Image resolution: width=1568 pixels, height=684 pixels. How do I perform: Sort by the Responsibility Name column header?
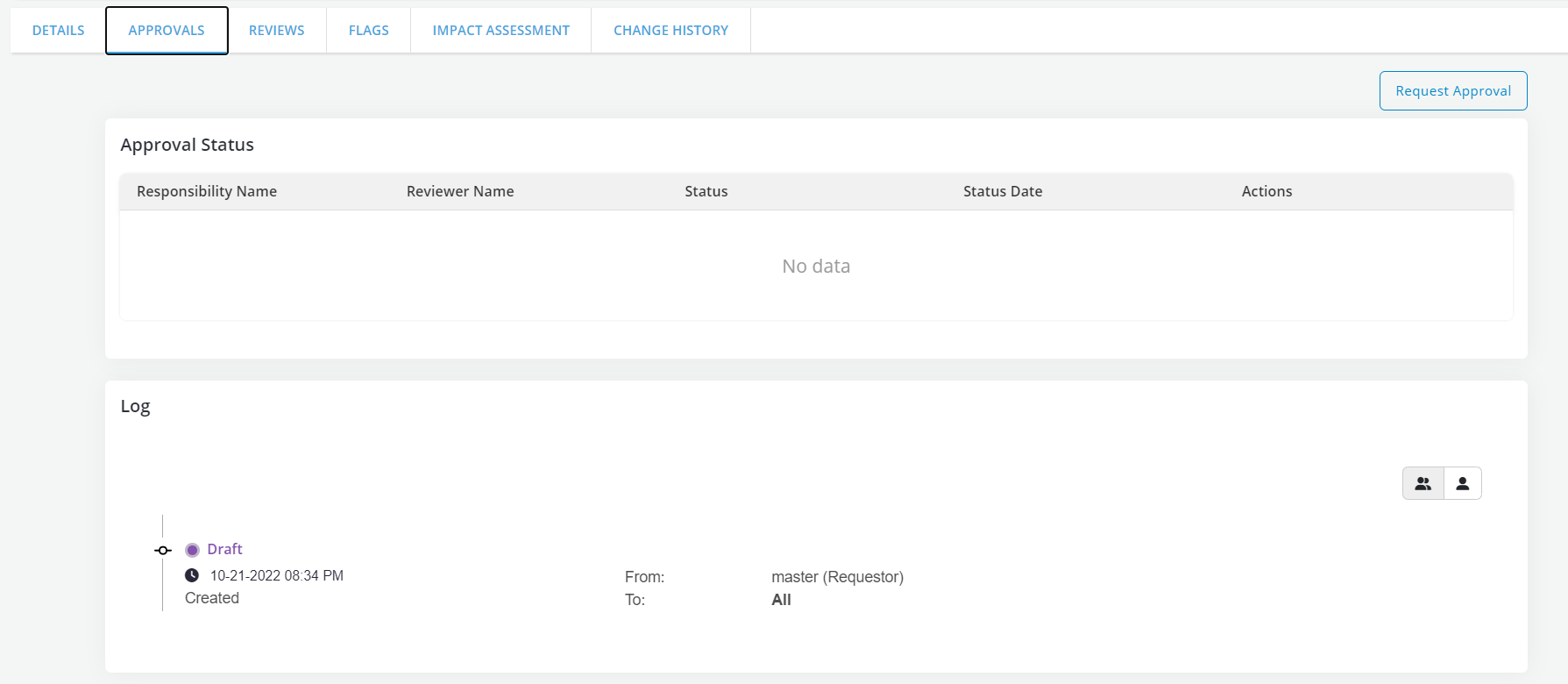pyautogui.click(x=207, y=191)
